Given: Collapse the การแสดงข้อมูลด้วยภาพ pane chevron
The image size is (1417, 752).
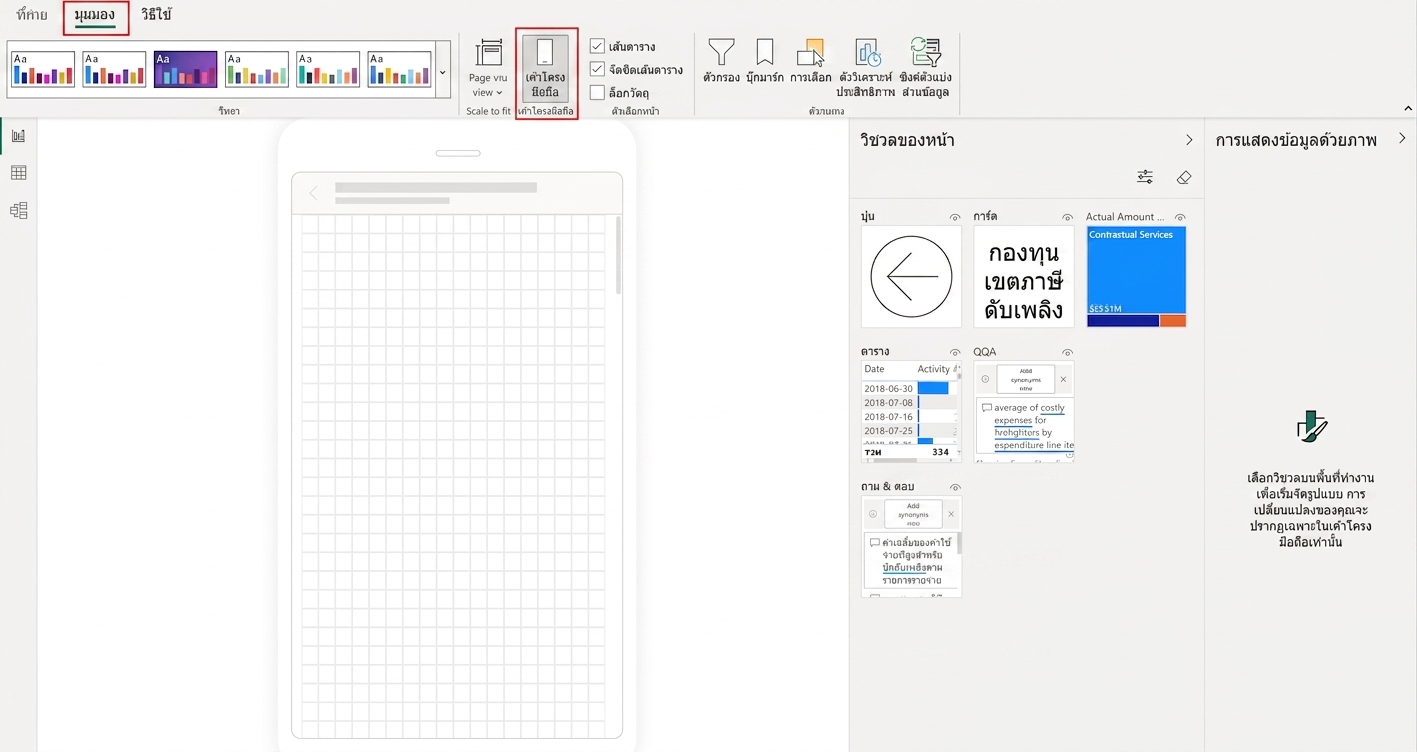Looking at the screenshot, I should pos(1402,139).
